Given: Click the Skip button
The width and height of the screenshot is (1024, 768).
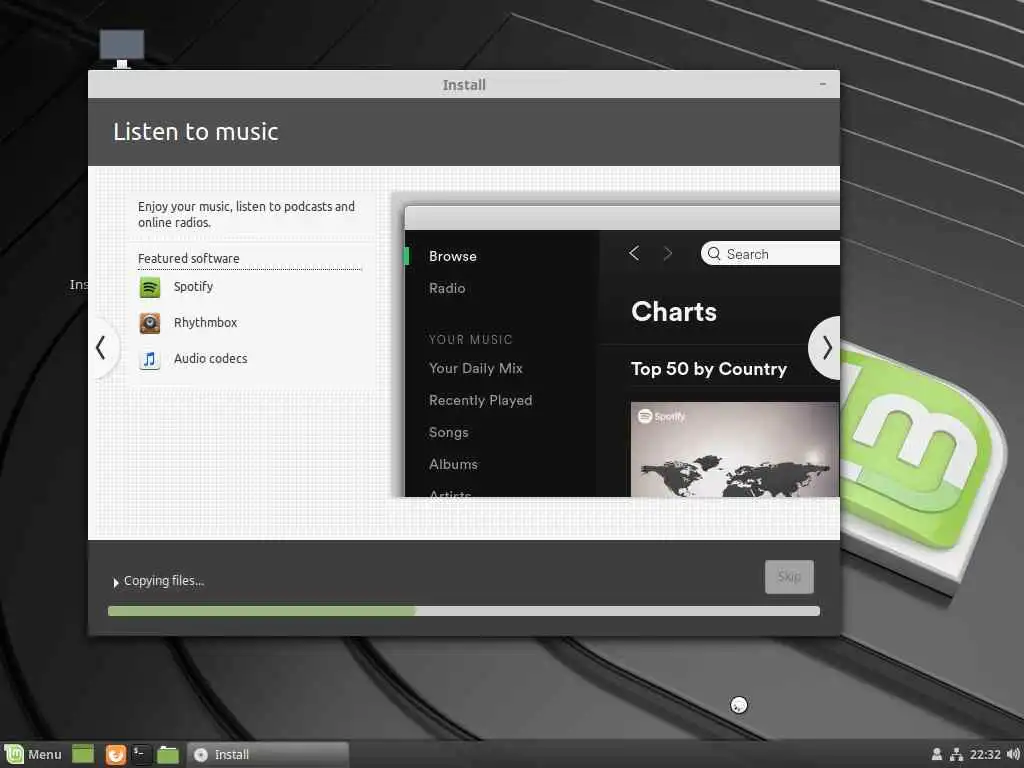Looking at the screenshot, I should (790, 577).
